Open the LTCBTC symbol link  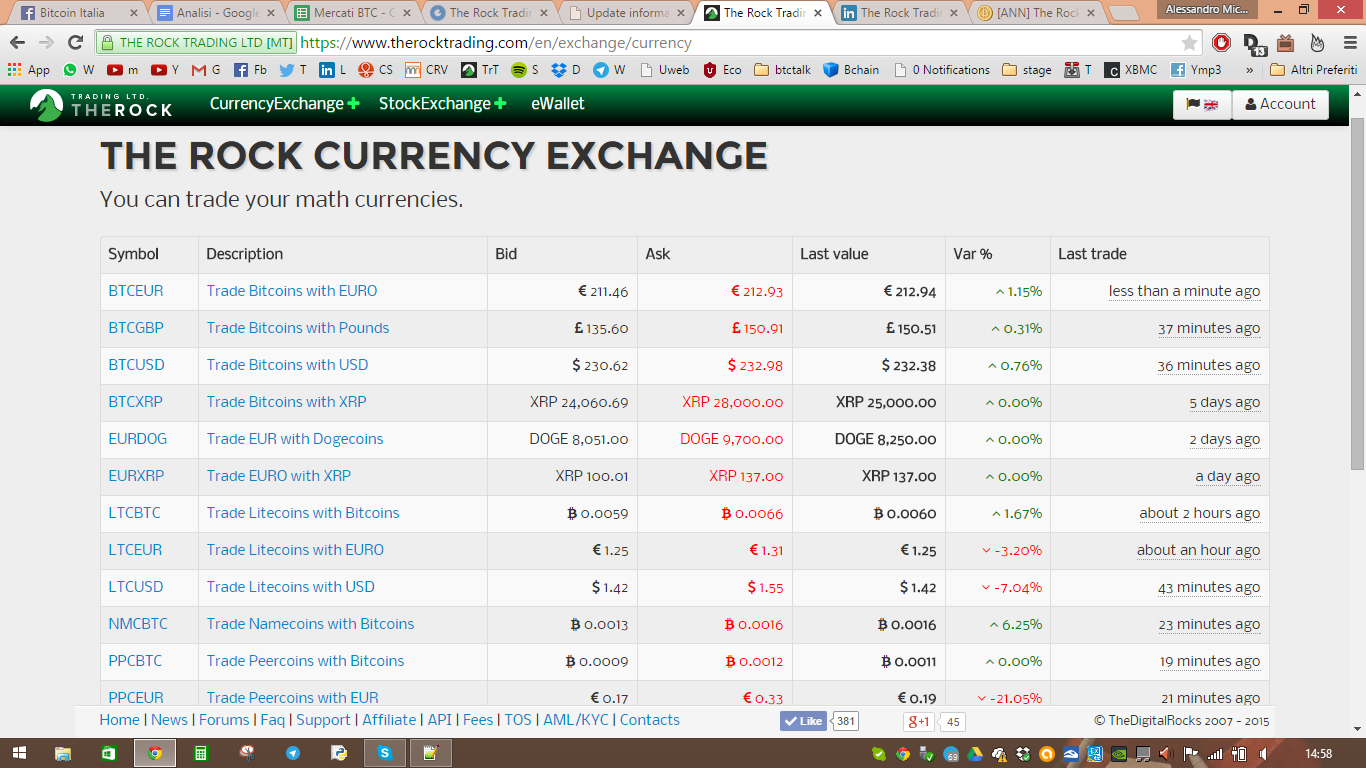(x=135, y=513)
